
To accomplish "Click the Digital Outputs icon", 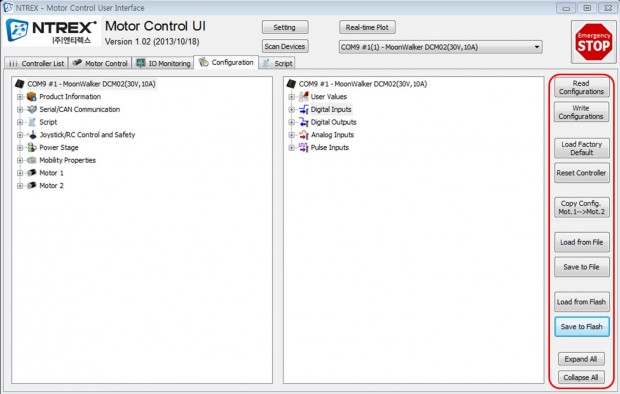I will (x=303, y=122).
